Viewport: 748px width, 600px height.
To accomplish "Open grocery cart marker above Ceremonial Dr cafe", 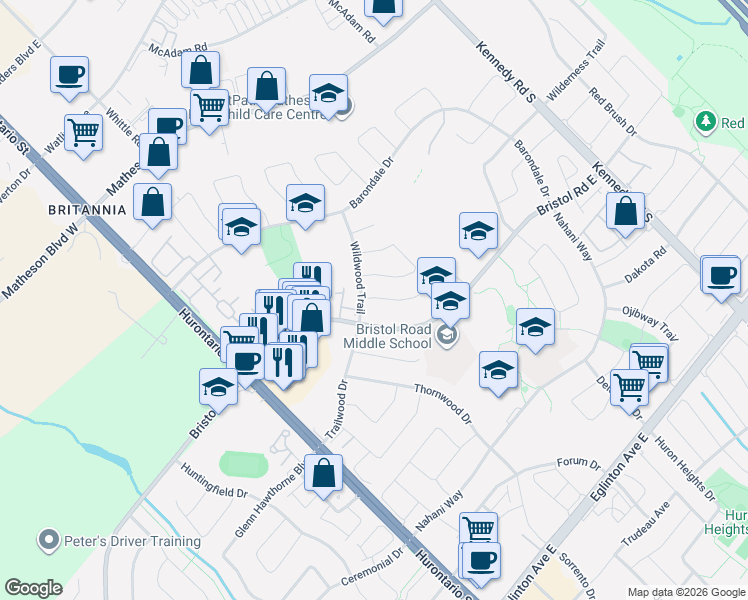I will point(478,528).
